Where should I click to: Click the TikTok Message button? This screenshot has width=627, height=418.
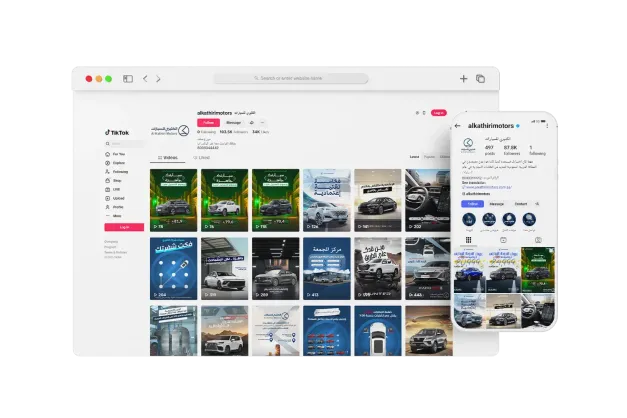tap(234, 123)
